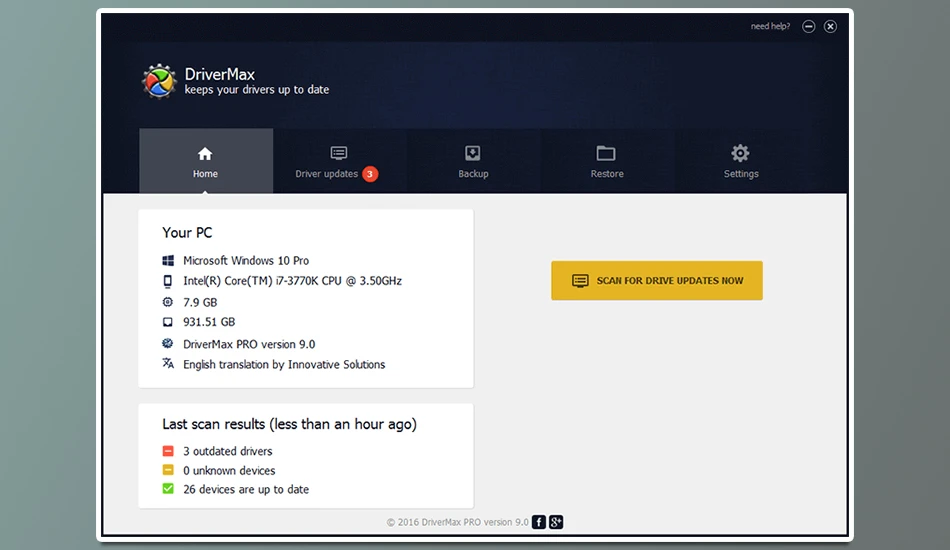The height and width of the screenshot is (550, 950).
Task: Click the Last scan results heading
Action: click(x=290, y=424)
